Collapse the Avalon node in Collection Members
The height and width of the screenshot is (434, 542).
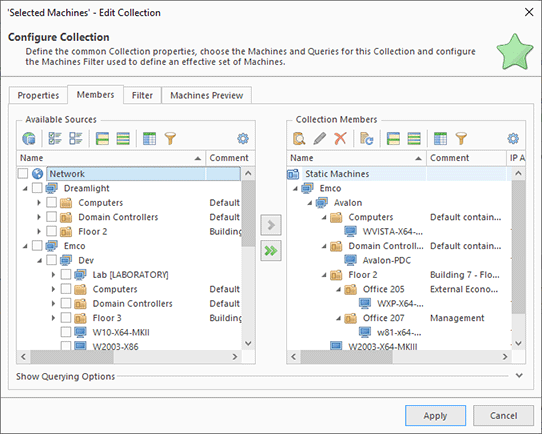pyautogui.click(x=310, y=203)
